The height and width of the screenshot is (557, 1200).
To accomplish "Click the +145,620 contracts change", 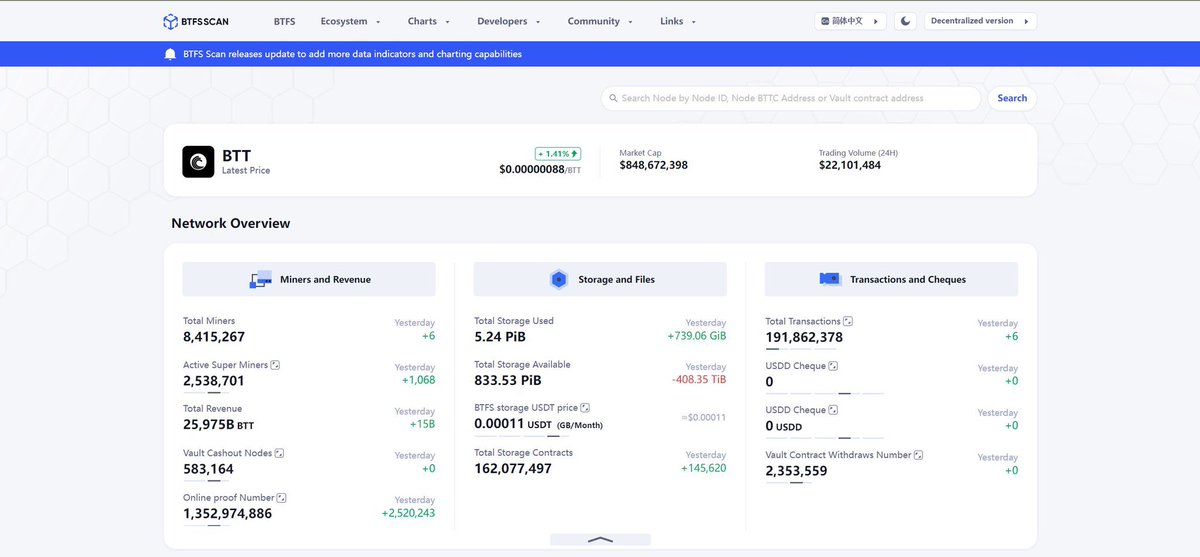I will [704, 468].
